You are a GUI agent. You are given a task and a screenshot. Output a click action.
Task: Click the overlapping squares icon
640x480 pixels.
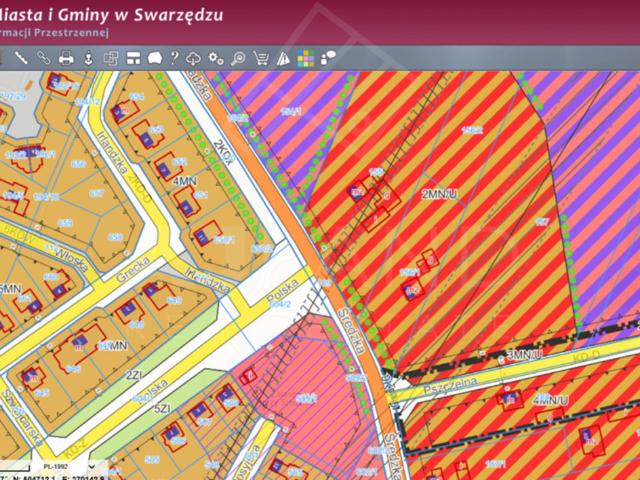tap(111, 57)
